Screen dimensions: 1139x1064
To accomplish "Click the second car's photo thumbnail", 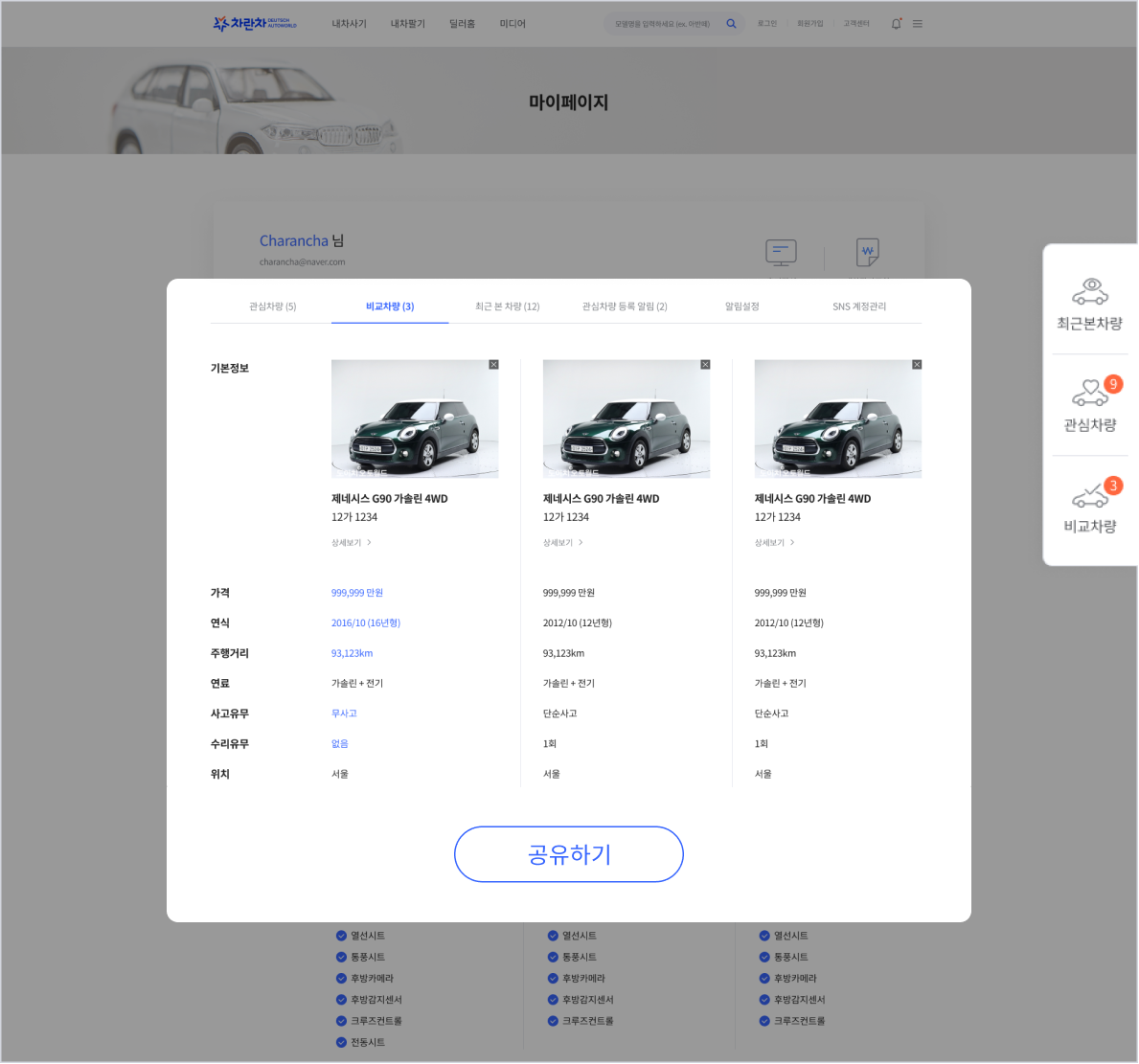I will (x=626, y=419).
